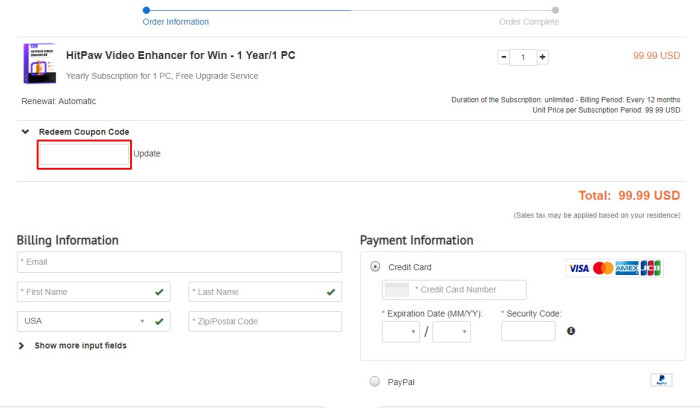Open the expiration year dropdown
The width and height of the screenshot is (700, 408).
(x=451, y=332)
